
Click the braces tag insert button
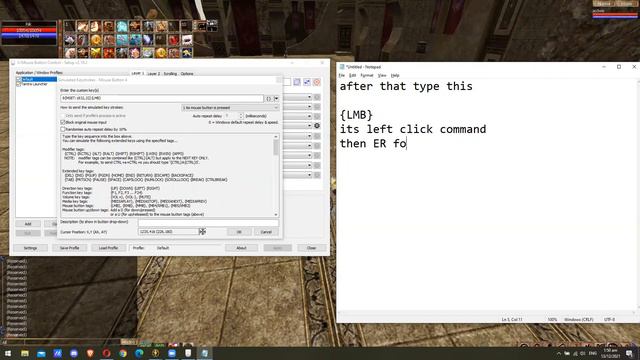coord(269,98)
